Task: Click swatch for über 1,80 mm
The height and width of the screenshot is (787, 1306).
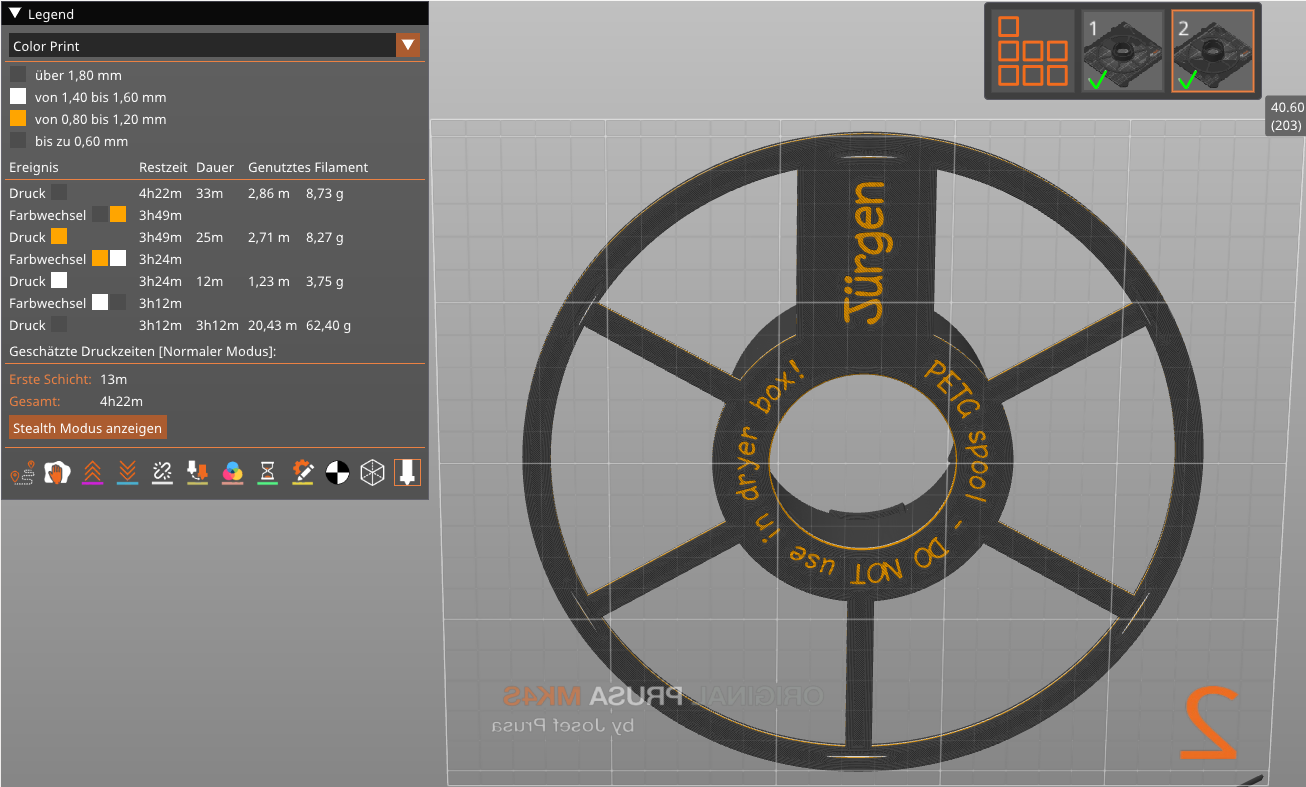Action: point(18,75)
